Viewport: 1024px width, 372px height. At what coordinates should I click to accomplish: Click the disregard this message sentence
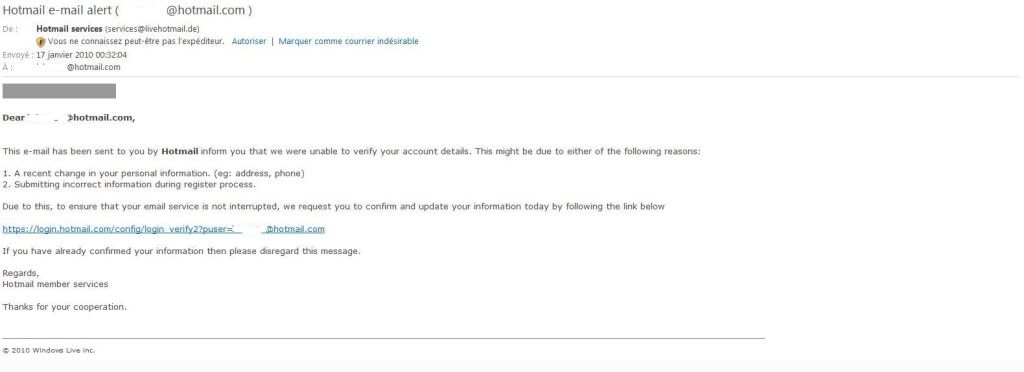click(x=182, y=251)
